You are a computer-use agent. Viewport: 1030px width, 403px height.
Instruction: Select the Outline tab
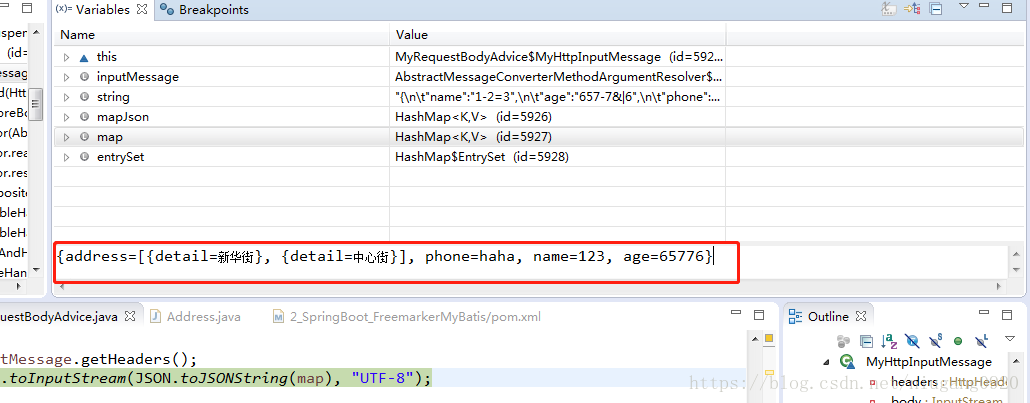[x=819, y=317]
